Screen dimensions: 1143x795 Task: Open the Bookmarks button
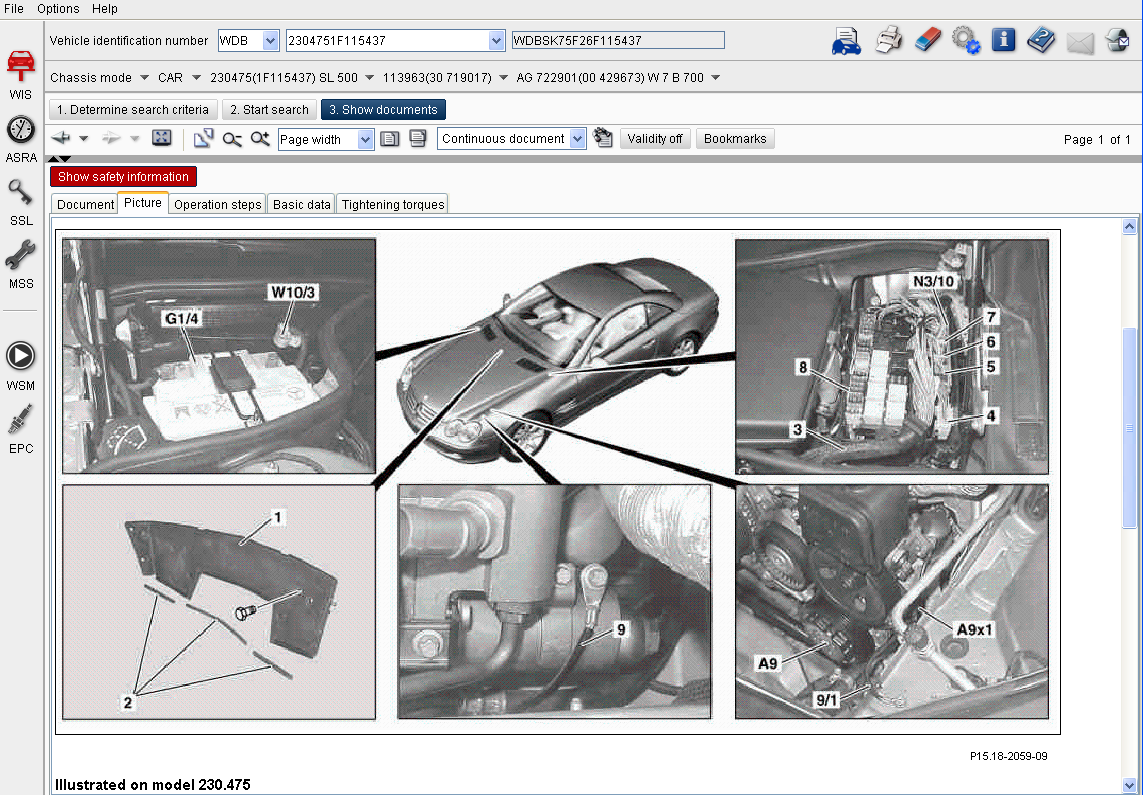click(735, 138)
